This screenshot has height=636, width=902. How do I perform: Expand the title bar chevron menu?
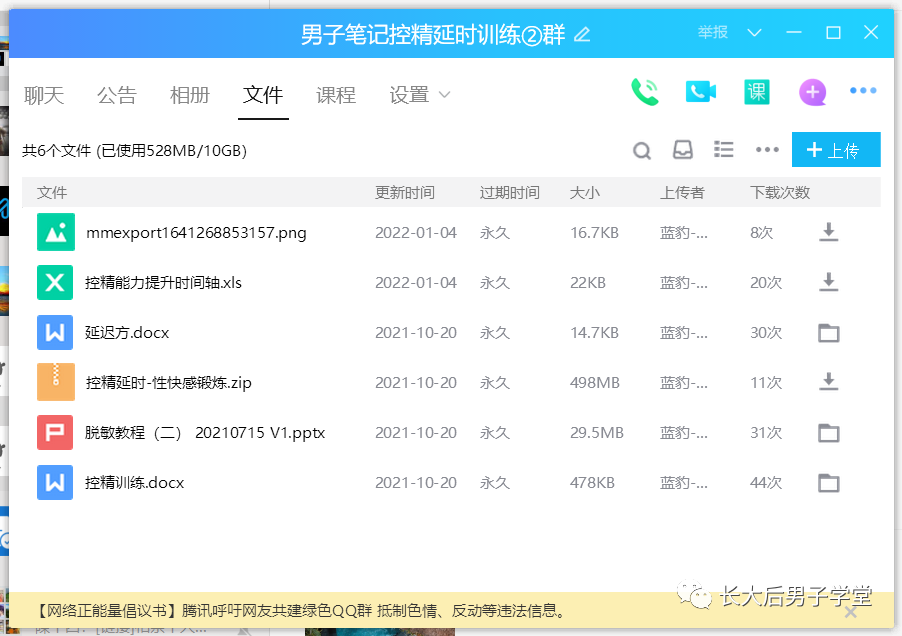(x=754, y=33)
